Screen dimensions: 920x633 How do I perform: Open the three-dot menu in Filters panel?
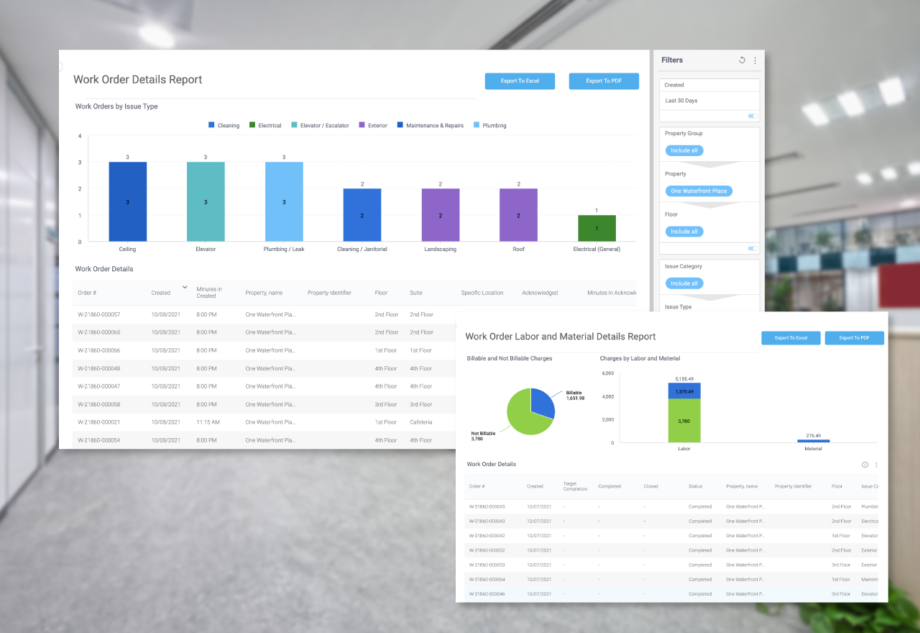[755, 60]
